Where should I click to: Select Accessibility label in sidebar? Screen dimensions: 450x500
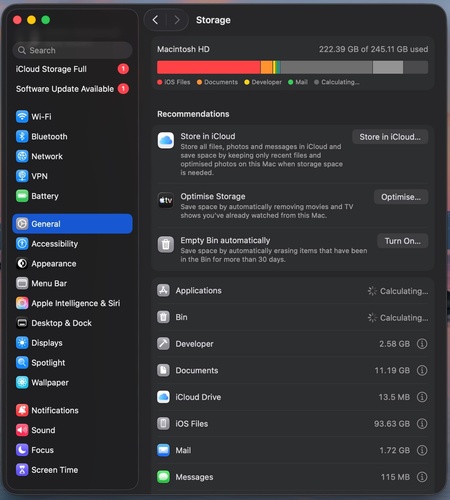[55, 244]
